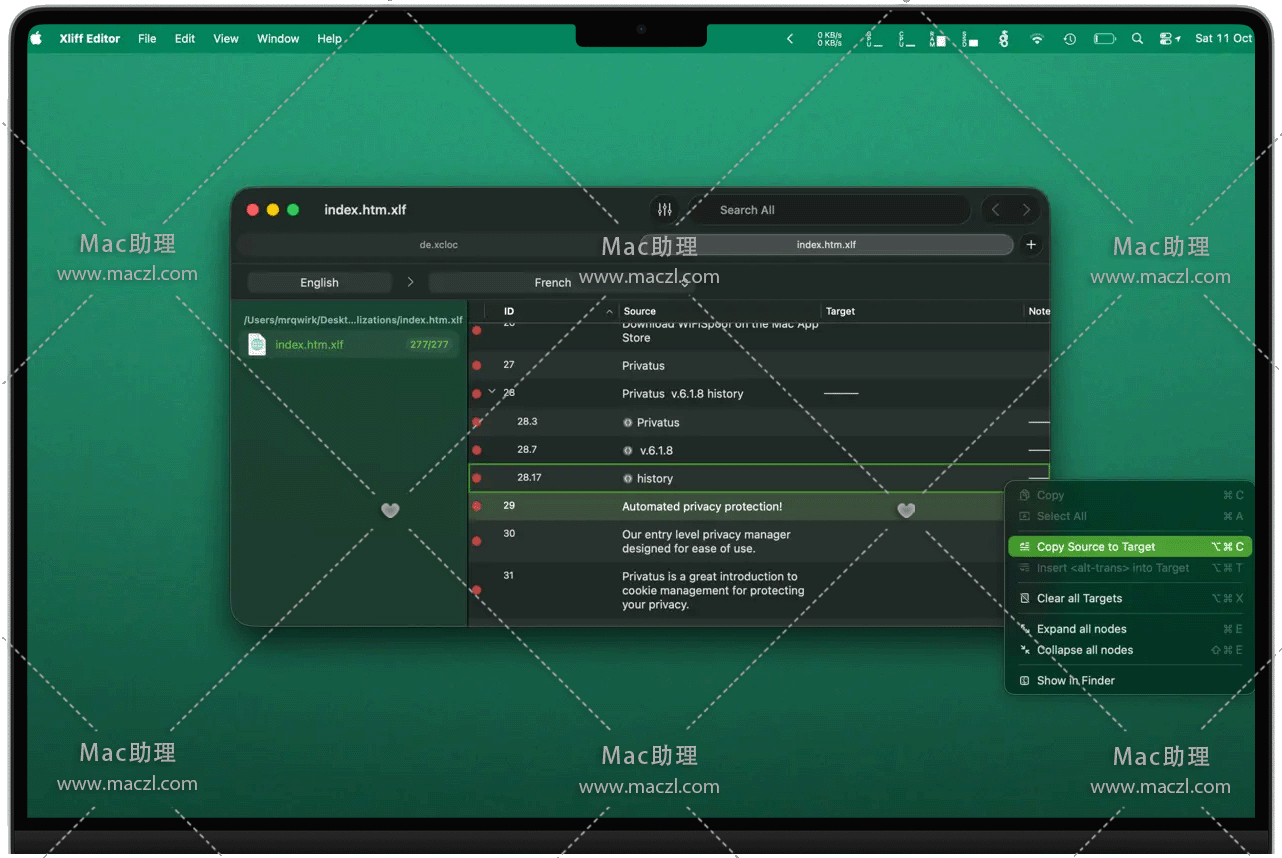The width and height of the screenshot is (1282, 858).
Task: Click the red status dot on row 27
Action: point(477,366)
